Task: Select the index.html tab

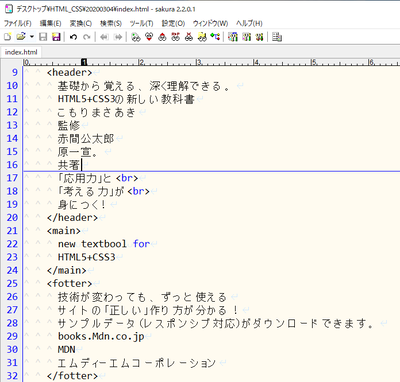Action: point(21,52)
